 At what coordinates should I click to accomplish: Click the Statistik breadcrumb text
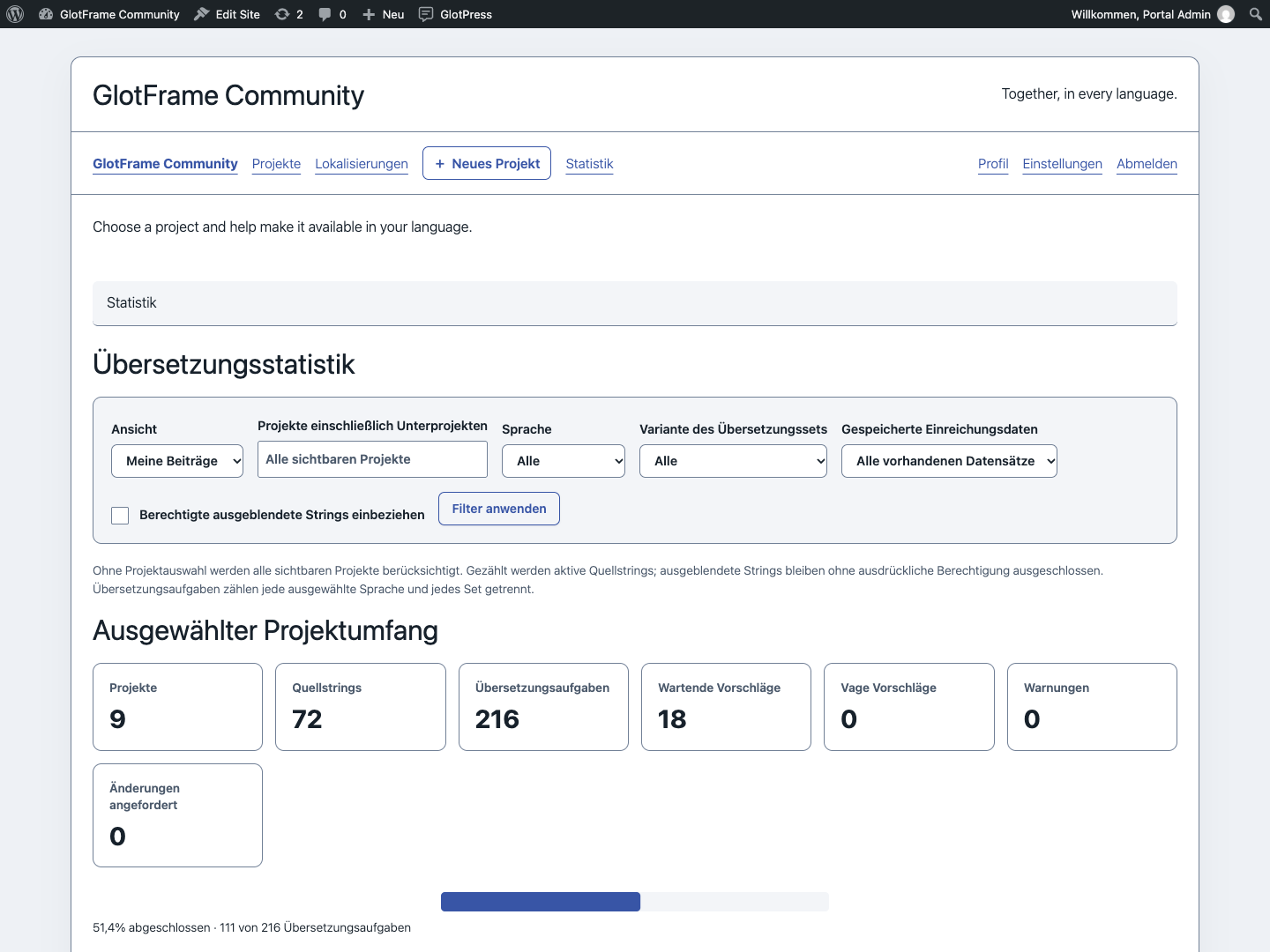(x=131, y=303)
